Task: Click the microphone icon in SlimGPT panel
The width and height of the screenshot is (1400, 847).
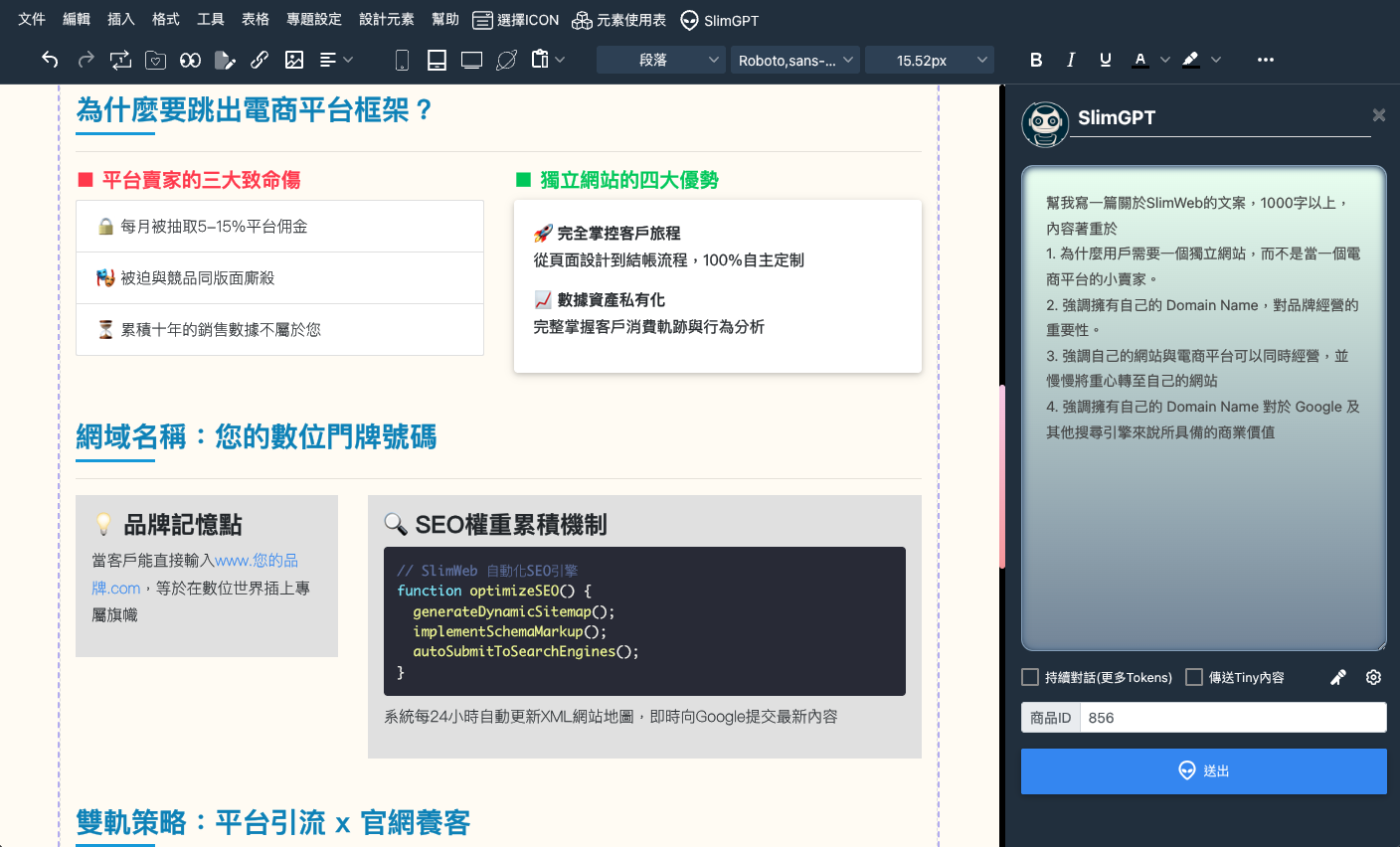Action: [x=1338, y=677]
